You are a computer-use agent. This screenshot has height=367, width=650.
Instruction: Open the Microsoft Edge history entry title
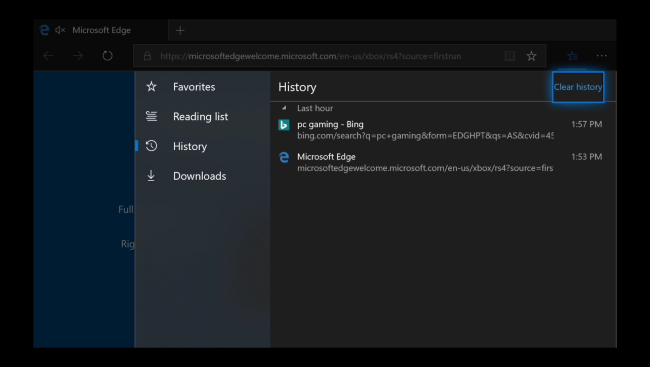pyautogui.click(x=326, y=157)
